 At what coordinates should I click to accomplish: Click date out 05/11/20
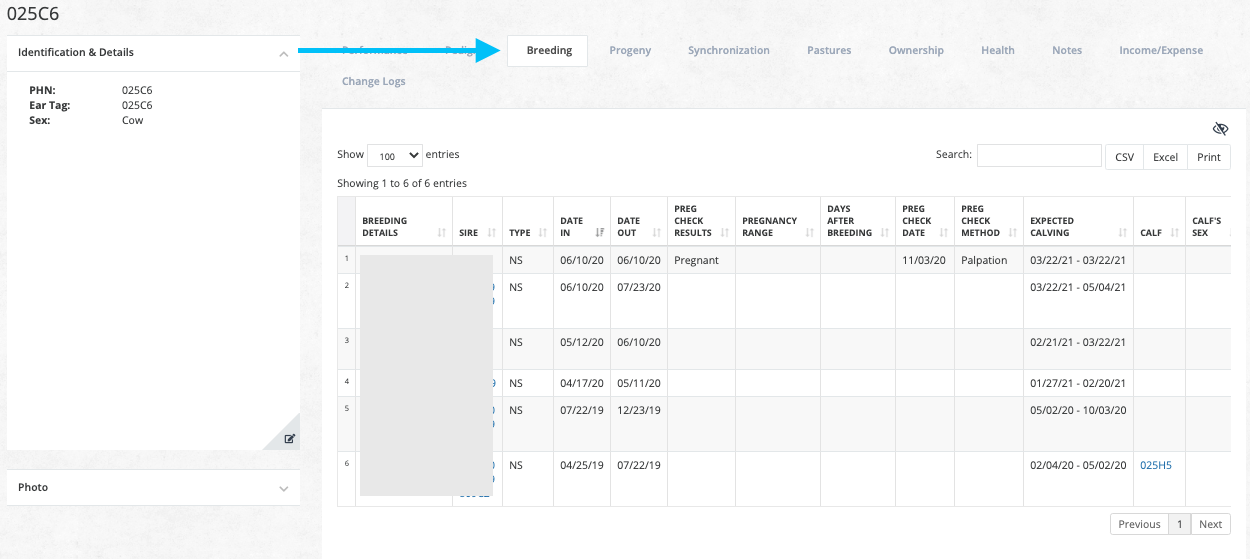point(639,384)
